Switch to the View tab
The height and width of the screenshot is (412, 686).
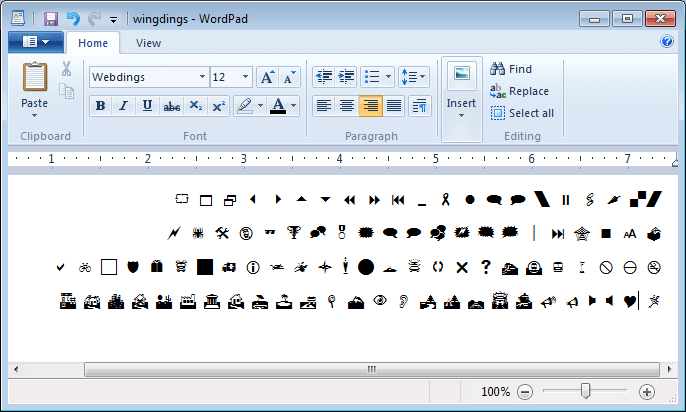click(x=148, y=43)
